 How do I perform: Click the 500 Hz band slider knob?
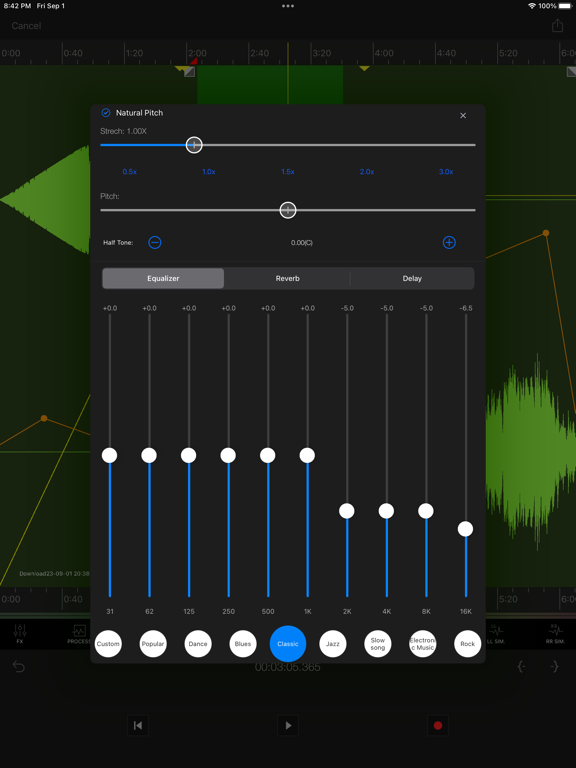click(268, 456)
